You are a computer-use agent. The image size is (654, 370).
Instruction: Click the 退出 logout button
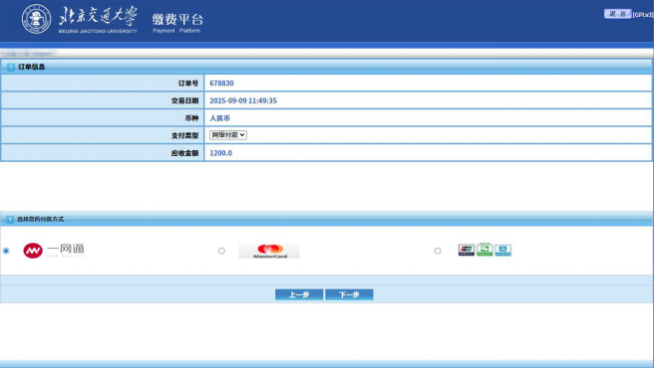pos(618,14)
